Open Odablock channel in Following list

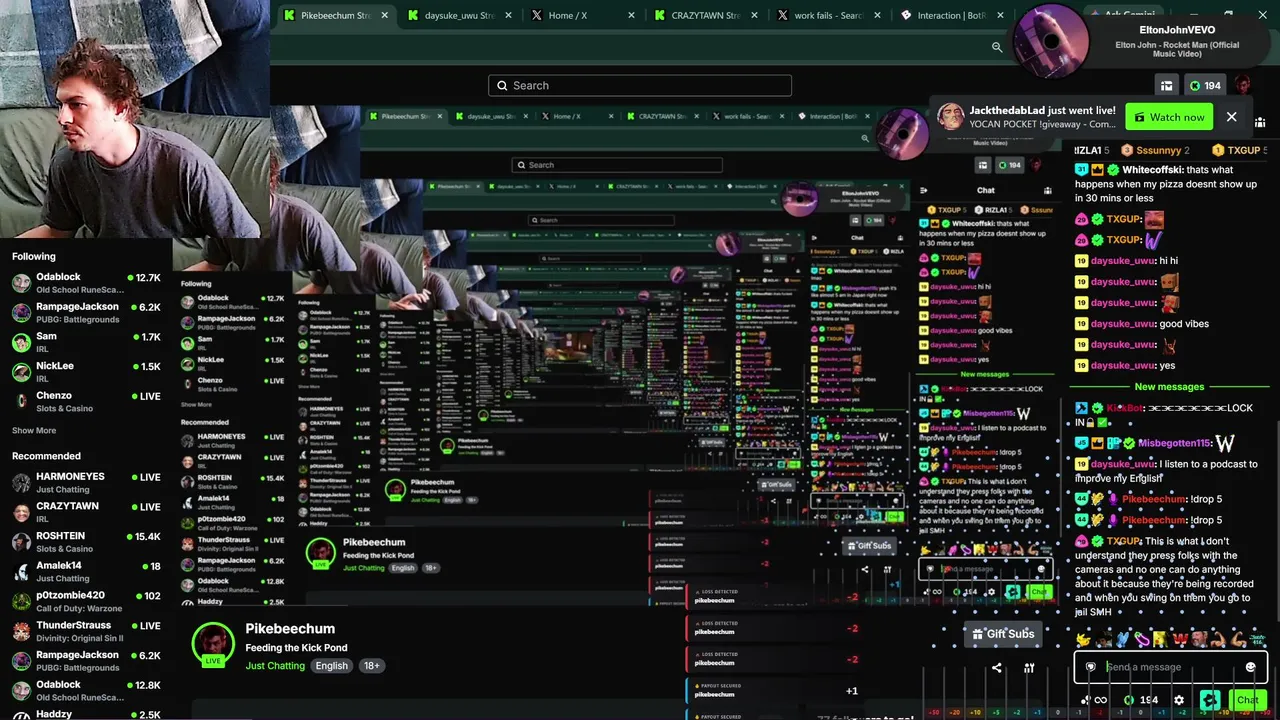(85, 283)
